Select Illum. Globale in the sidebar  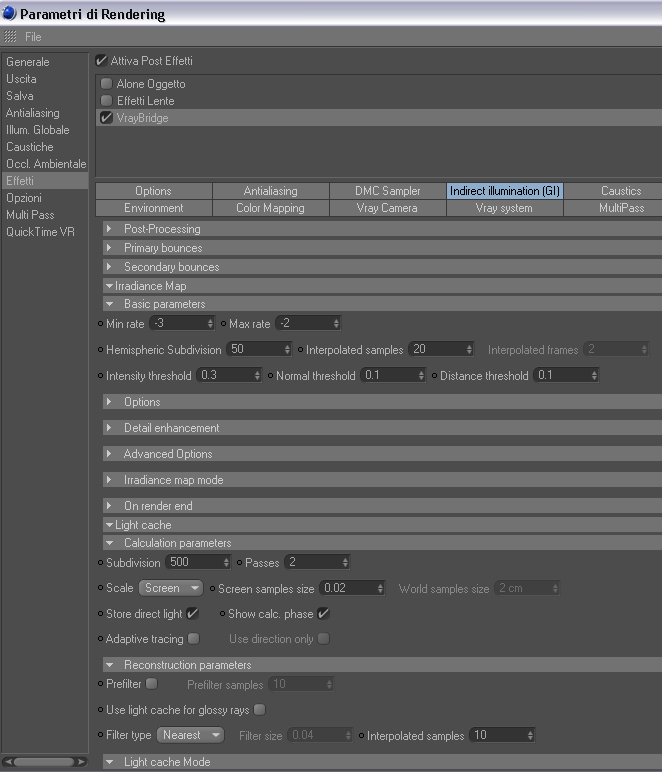pos(37,130)
